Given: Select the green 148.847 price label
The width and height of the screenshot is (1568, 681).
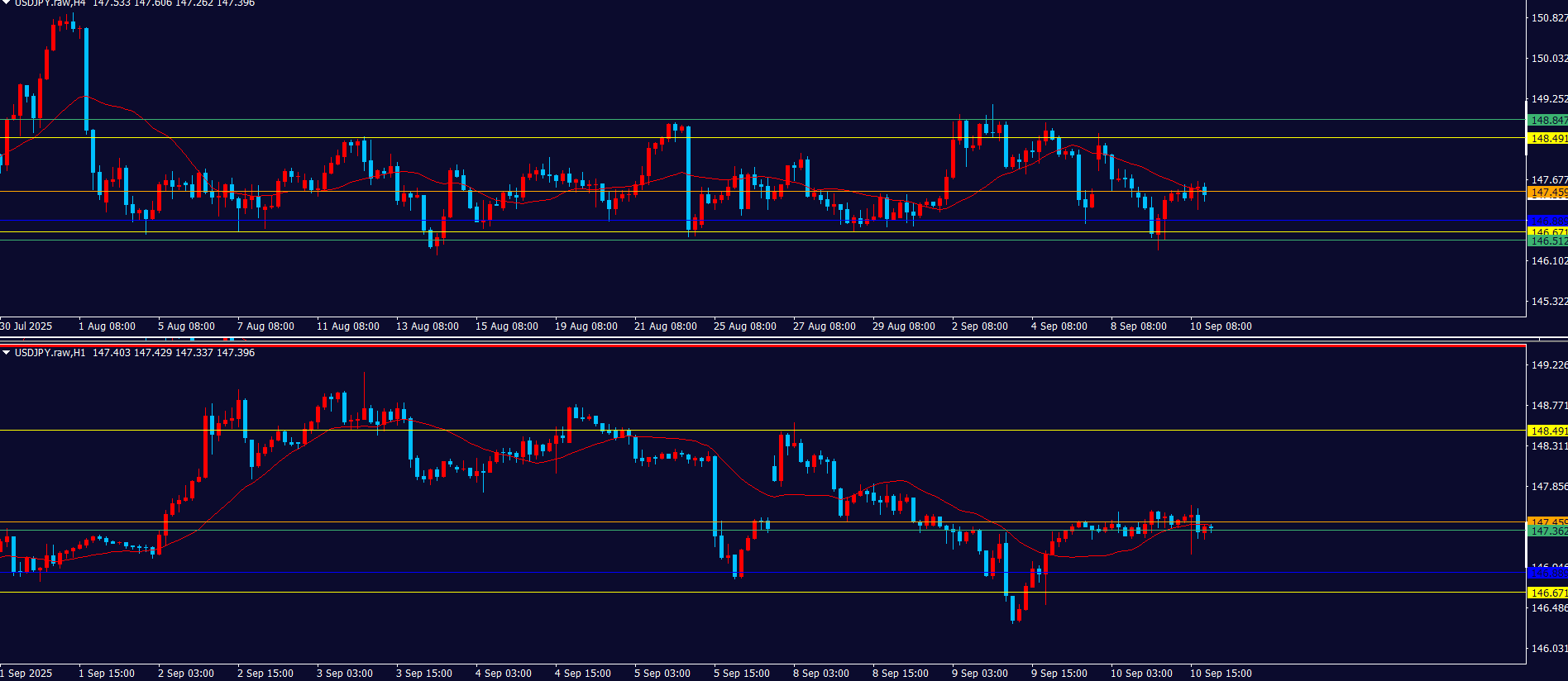Looking at the screenshot, I should point(1547,121).
